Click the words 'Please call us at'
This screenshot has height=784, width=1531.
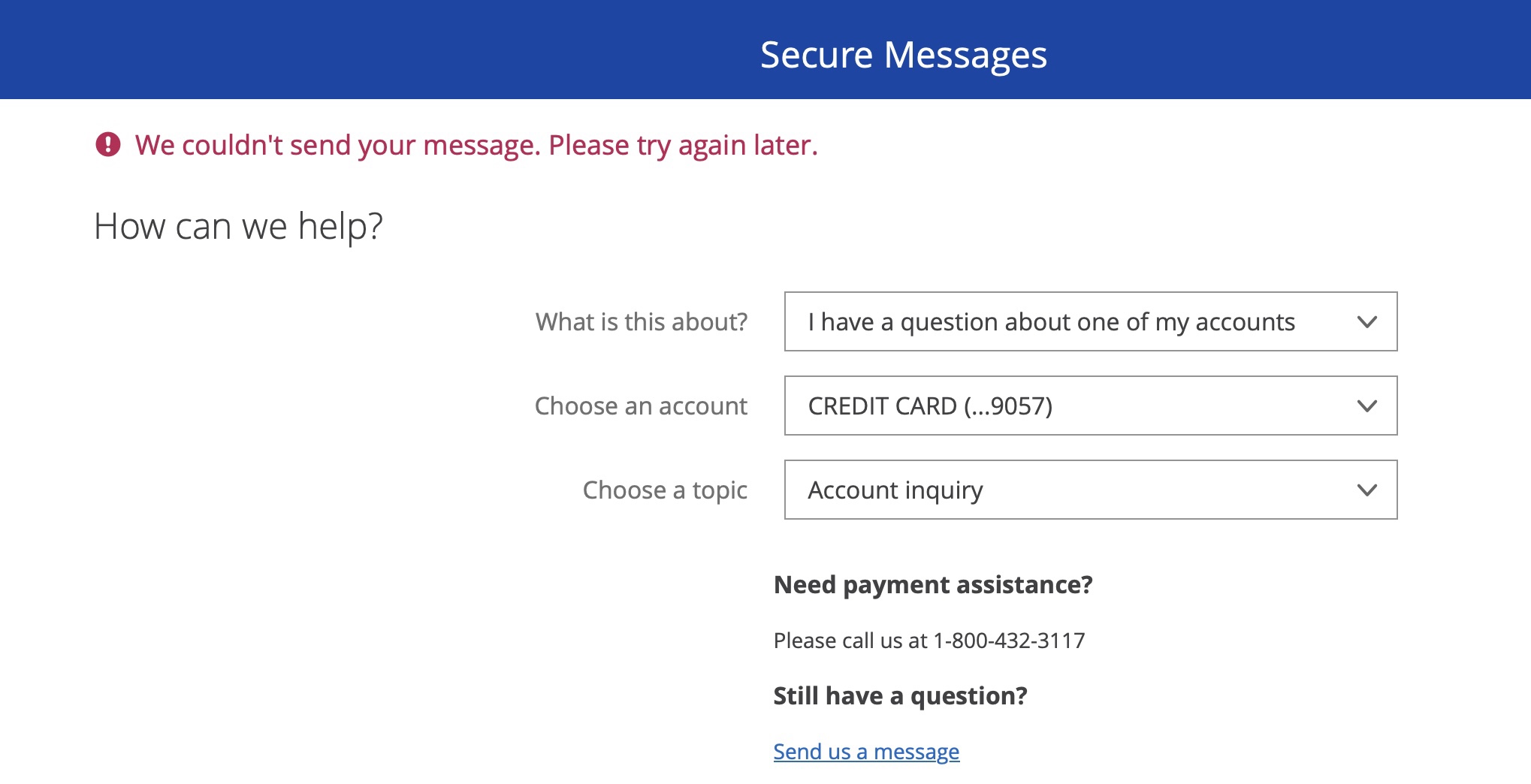[850, 641]
